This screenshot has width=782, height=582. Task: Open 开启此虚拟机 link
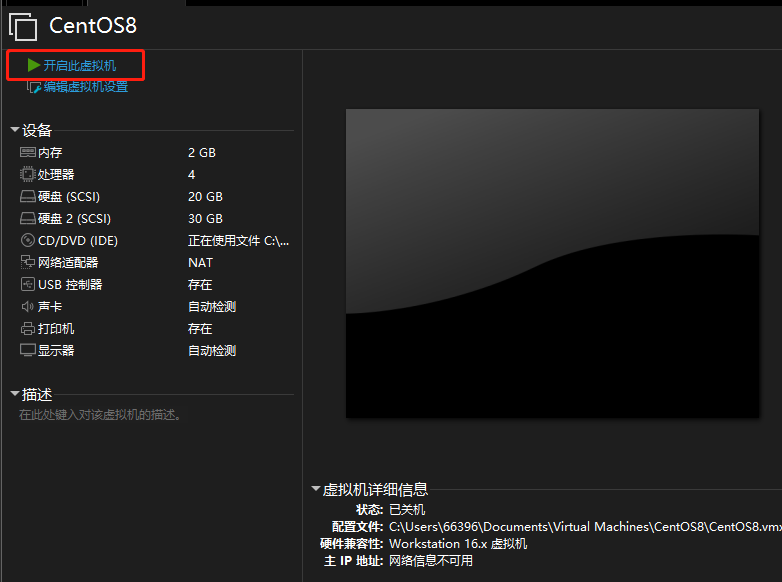(x=80, y=65)
